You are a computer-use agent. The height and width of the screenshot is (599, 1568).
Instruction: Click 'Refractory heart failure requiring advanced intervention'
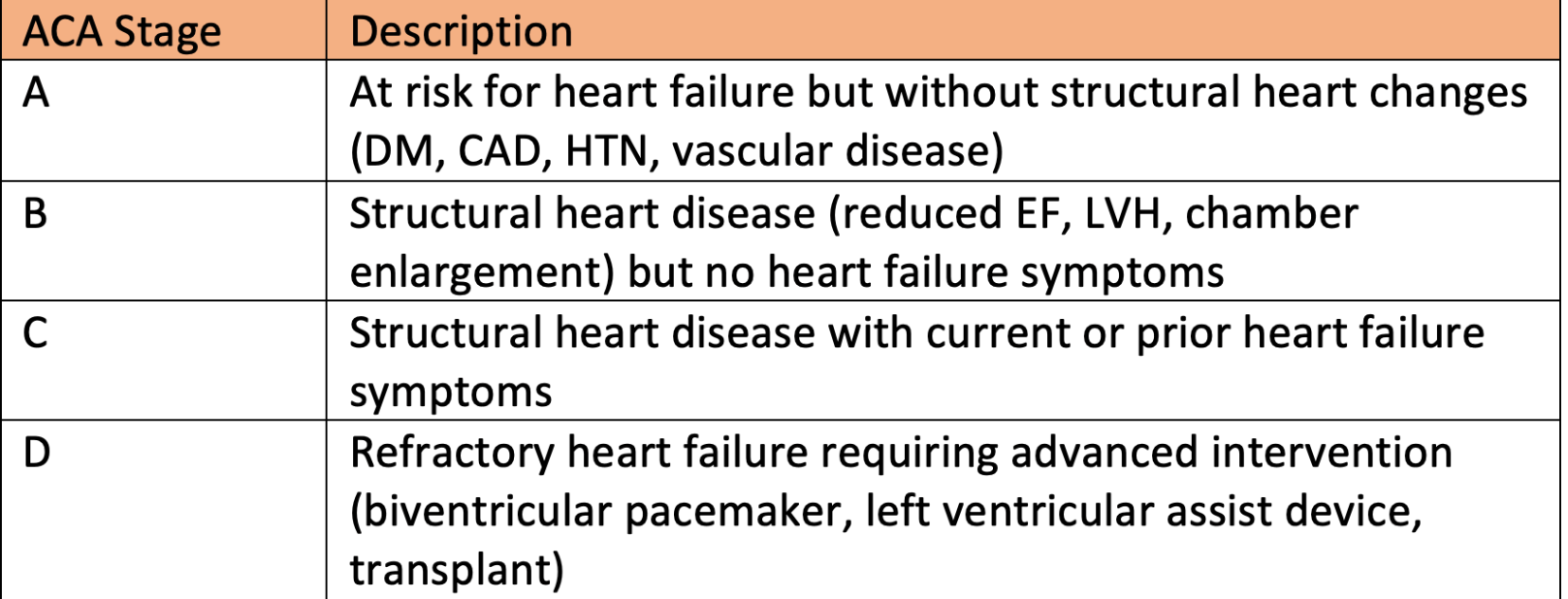[901, 454]
